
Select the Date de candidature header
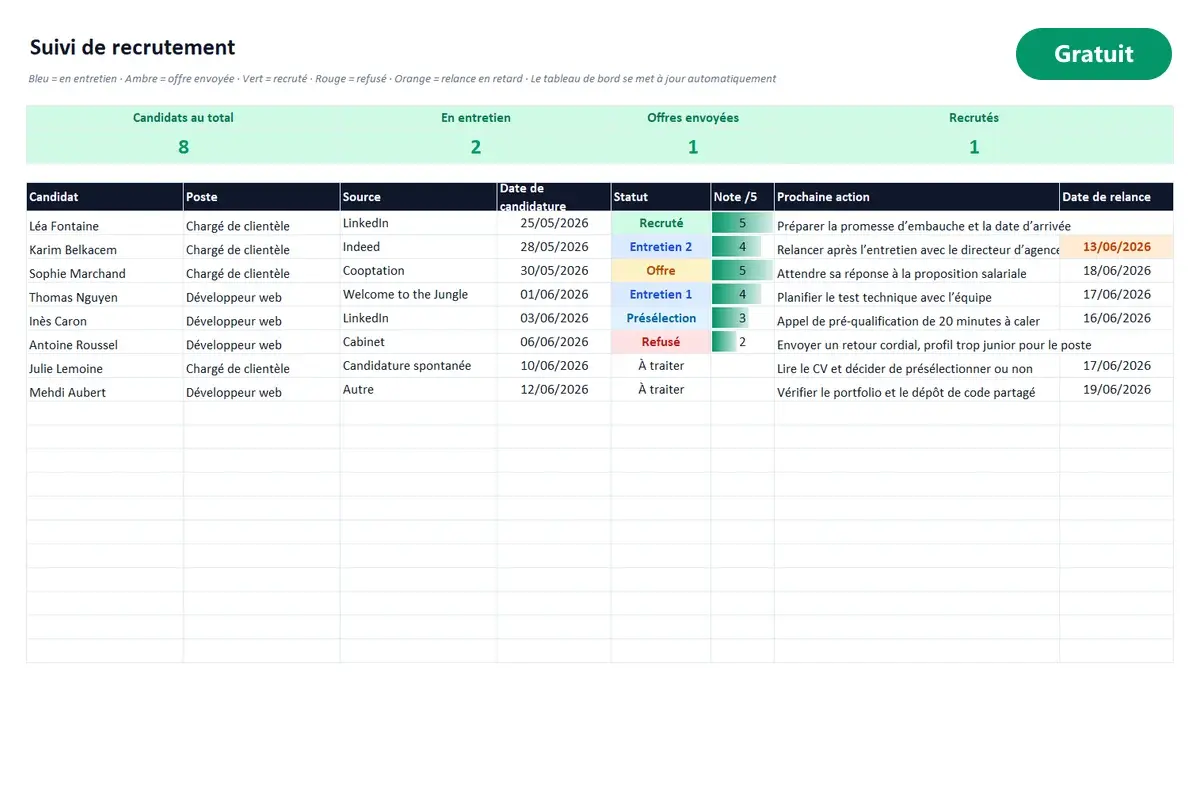tap(554, 197)
